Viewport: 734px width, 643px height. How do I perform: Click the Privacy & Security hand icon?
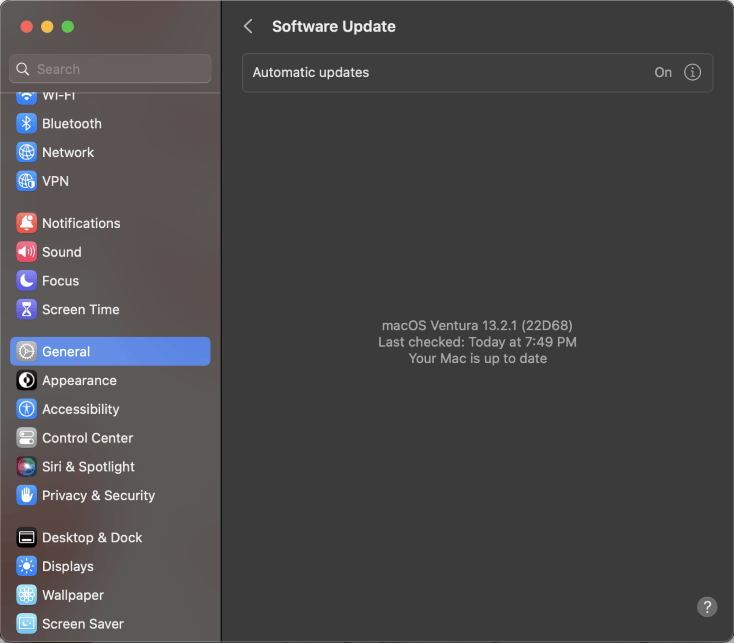(26, 495)
